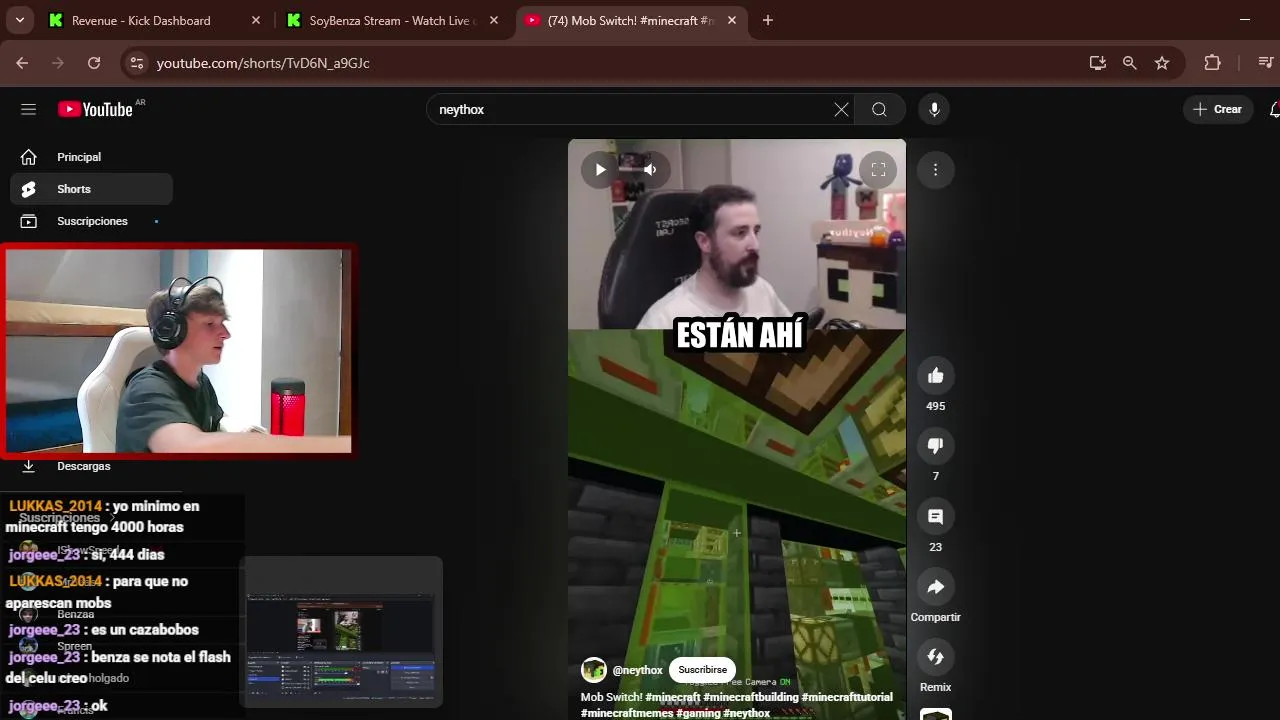Bookmark this page with star icon

click(1162, 63)
